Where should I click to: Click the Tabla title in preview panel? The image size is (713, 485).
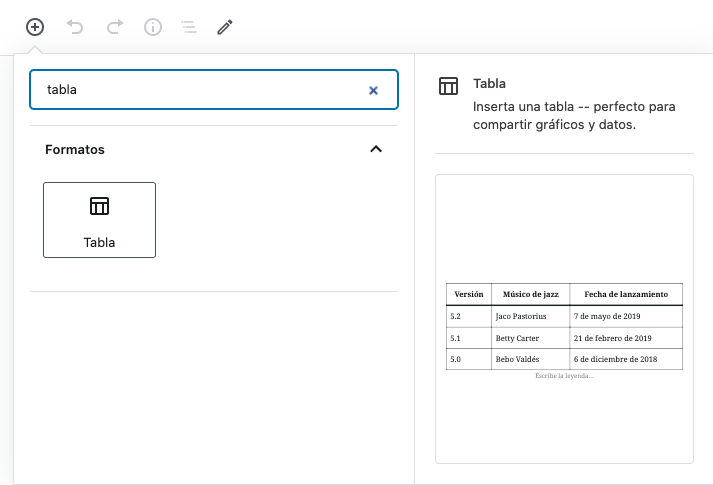point(490,84)
